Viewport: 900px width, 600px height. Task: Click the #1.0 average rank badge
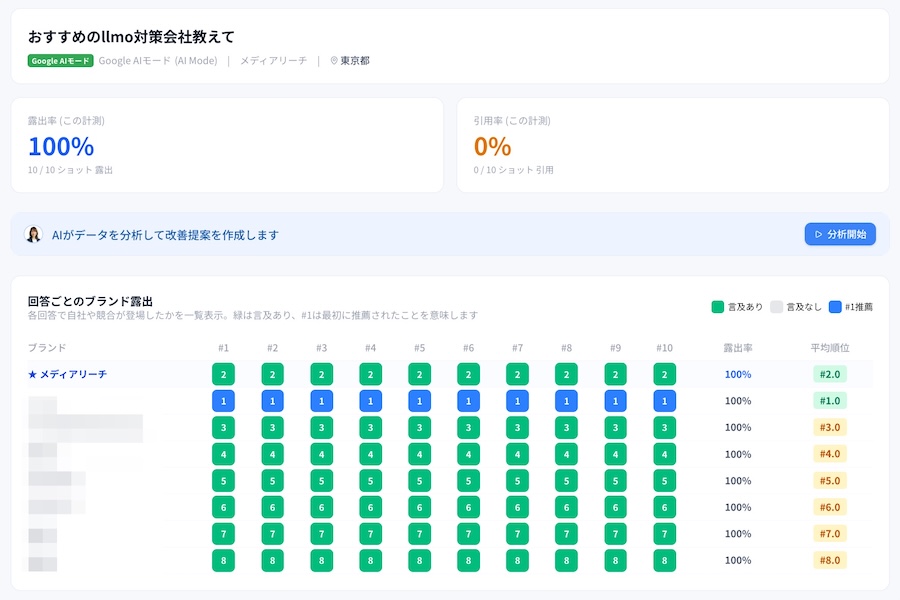point(830,401)
